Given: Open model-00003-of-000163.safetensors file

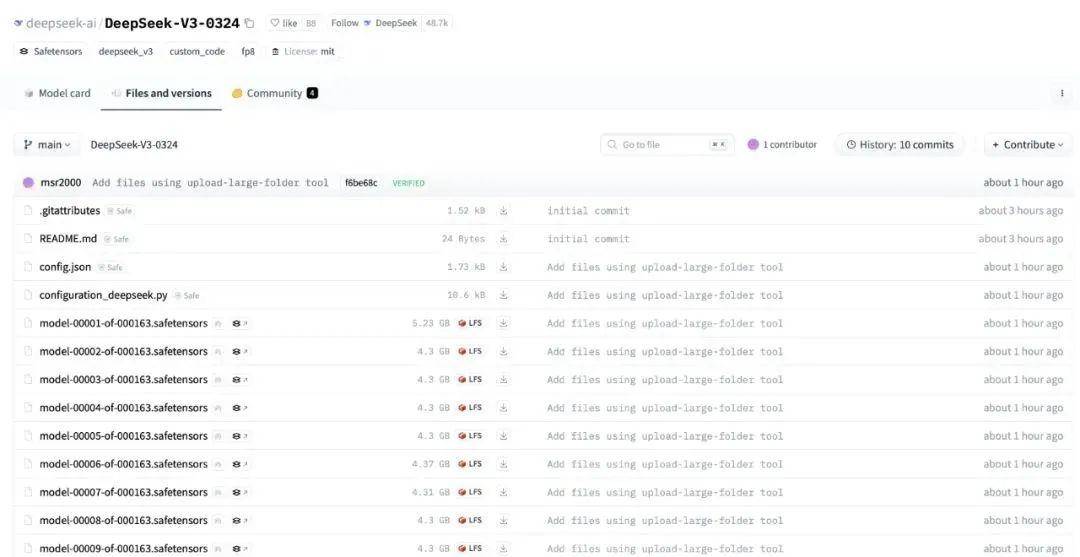Looking at the screenshot, I should (123, 379).
